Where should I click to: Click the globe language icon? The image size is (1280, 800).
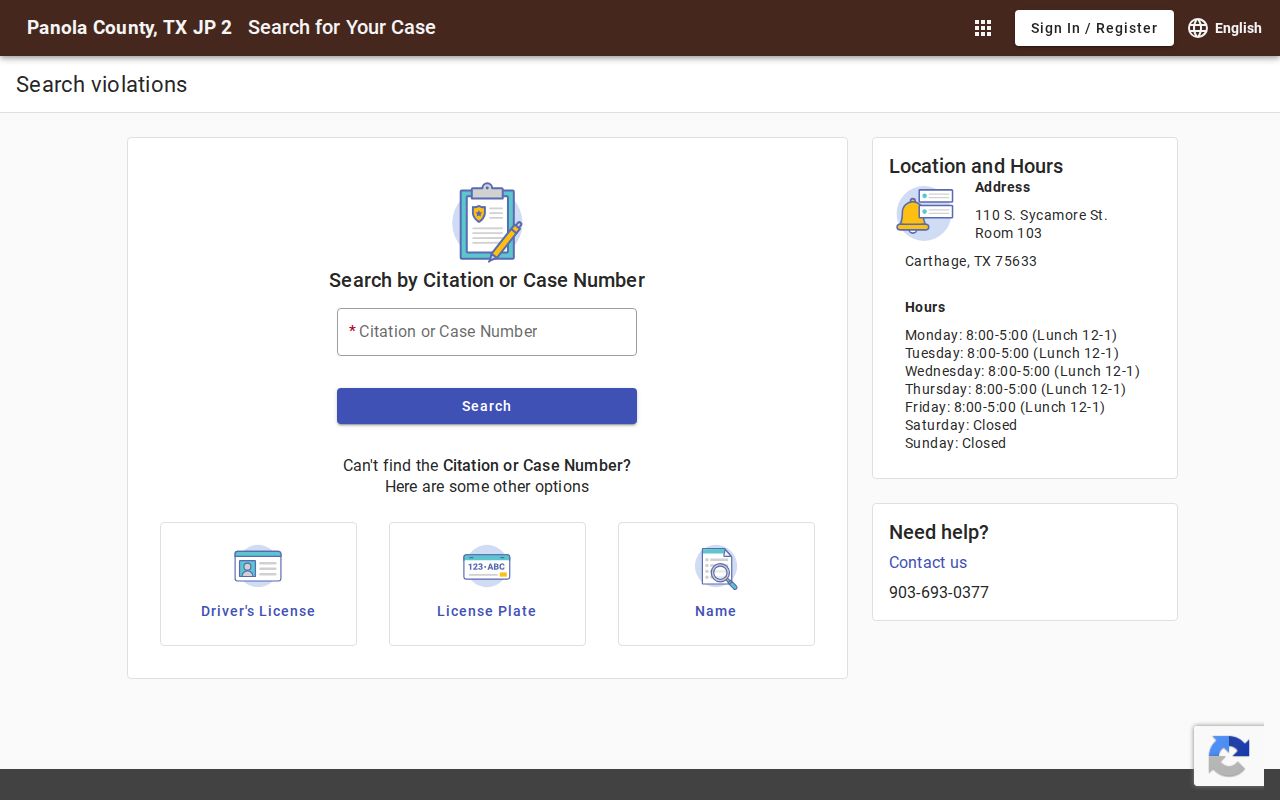click(1198, 28)
